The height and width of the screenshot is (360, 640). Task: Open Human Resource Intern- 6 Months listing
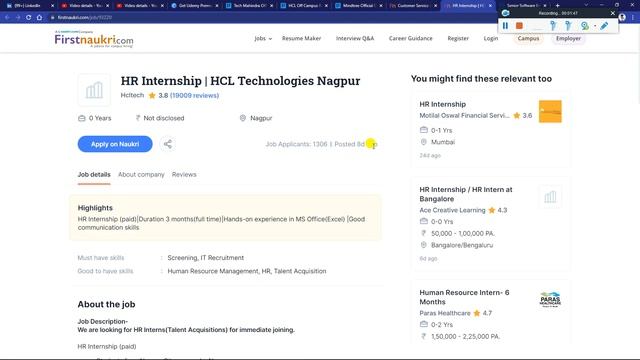coord(464,297)
